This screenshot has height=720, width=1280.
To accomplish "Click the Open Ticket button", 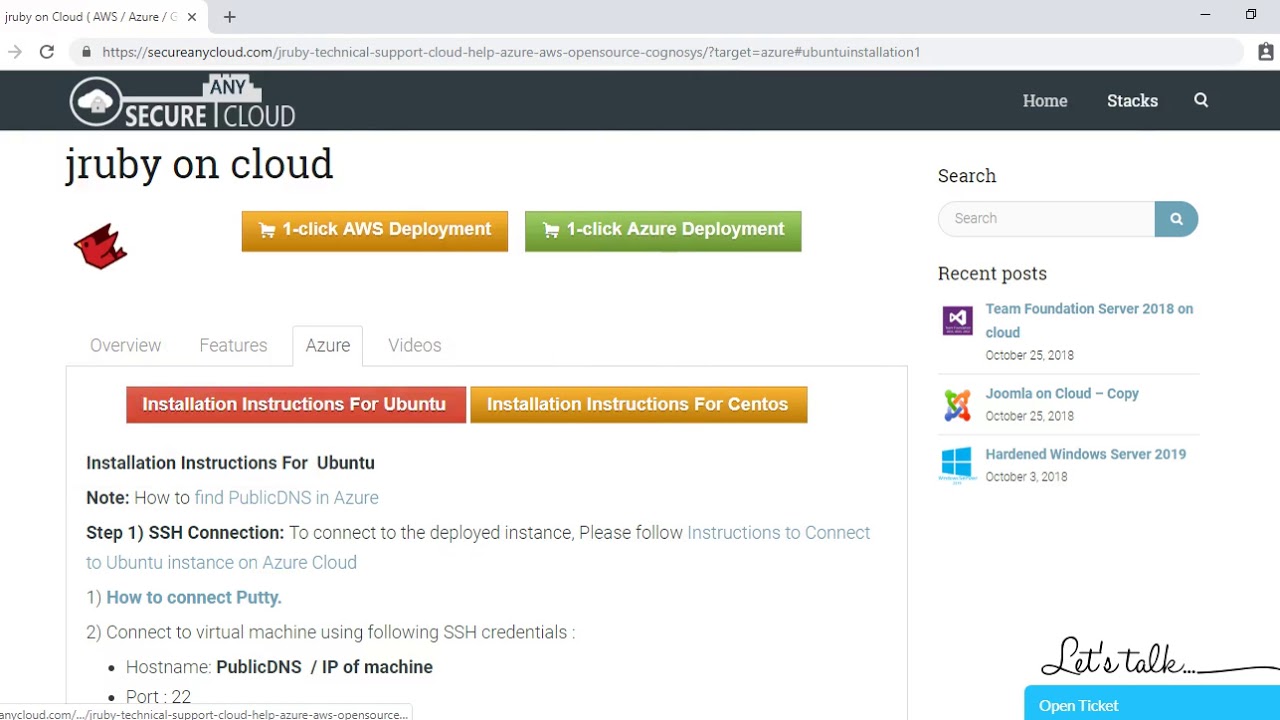I will coord(1152,704).
